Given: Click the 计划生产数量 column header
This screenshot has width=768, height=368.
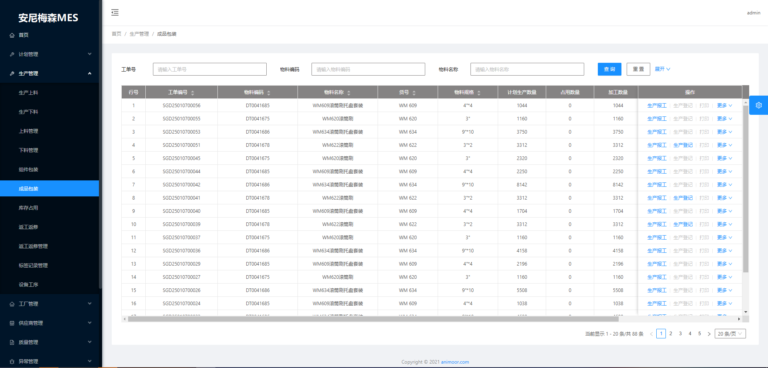Looking at the screenshot, I should [522, 92].
